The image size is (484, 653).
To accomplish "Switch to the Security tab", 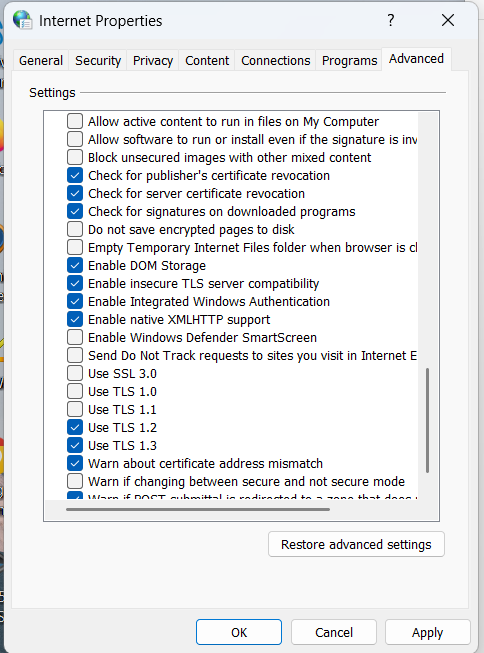I will tap(98, 61).
